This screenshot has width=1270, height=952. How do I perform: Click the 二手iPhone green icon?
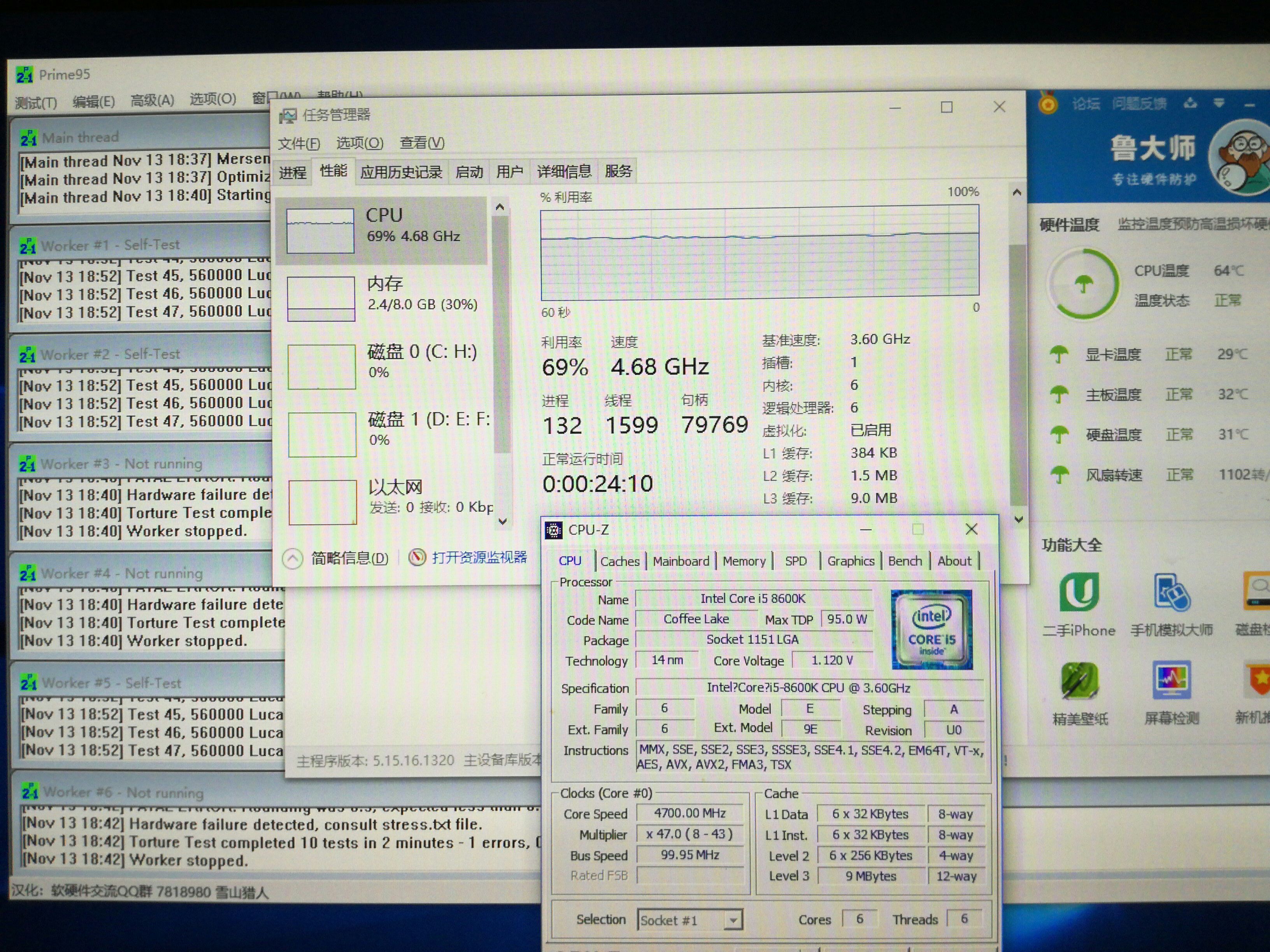[x=1079, y=592]
